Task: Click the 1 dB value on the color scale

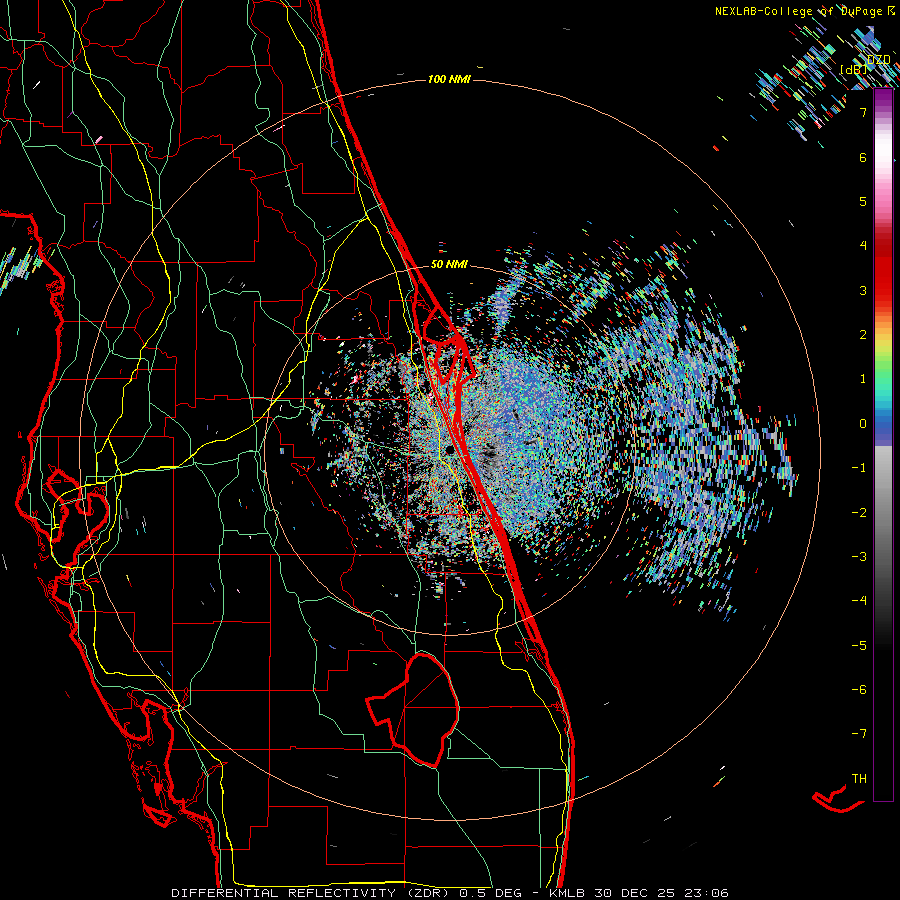Action: pyautogui.click(x=863, y=379)
